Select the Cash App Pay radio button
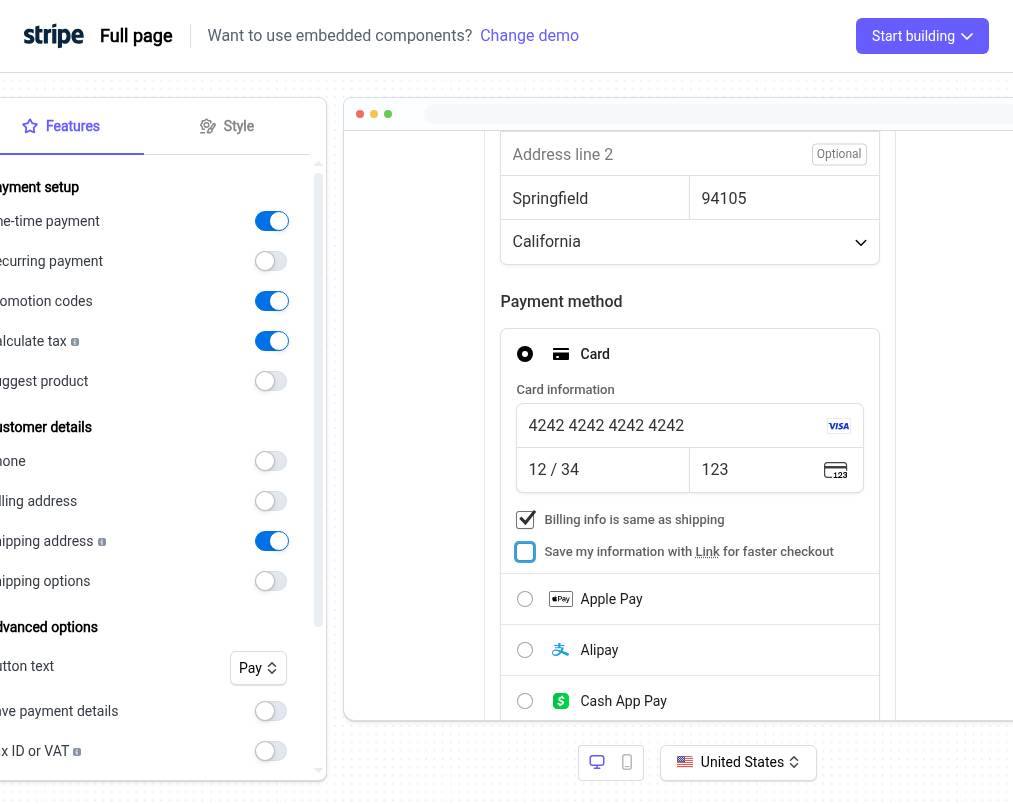This screenshot has width=1013, height=804. (x=525, y=701)
